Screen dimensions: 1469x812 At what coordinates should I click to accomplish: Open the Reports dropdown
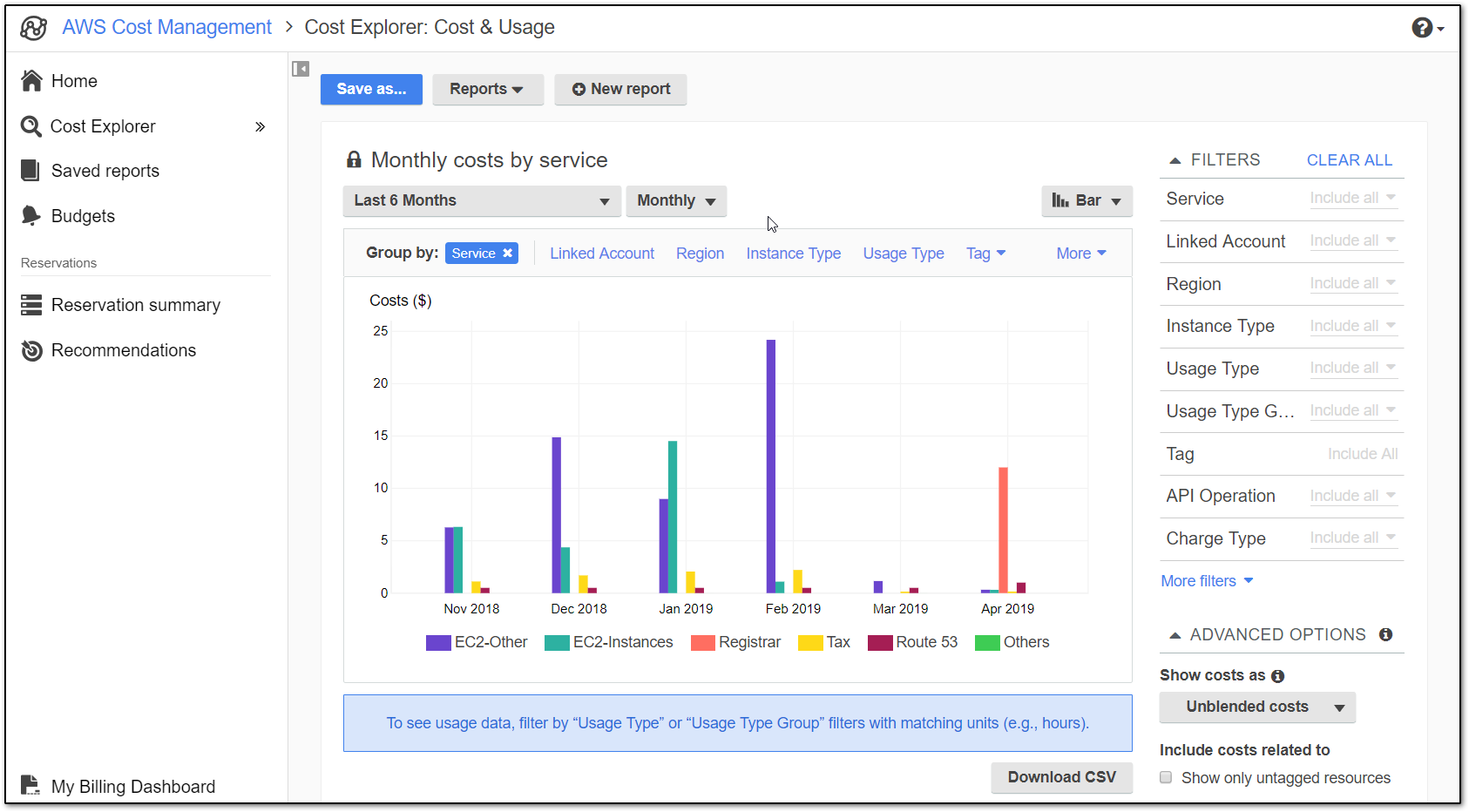click(488, 89)
